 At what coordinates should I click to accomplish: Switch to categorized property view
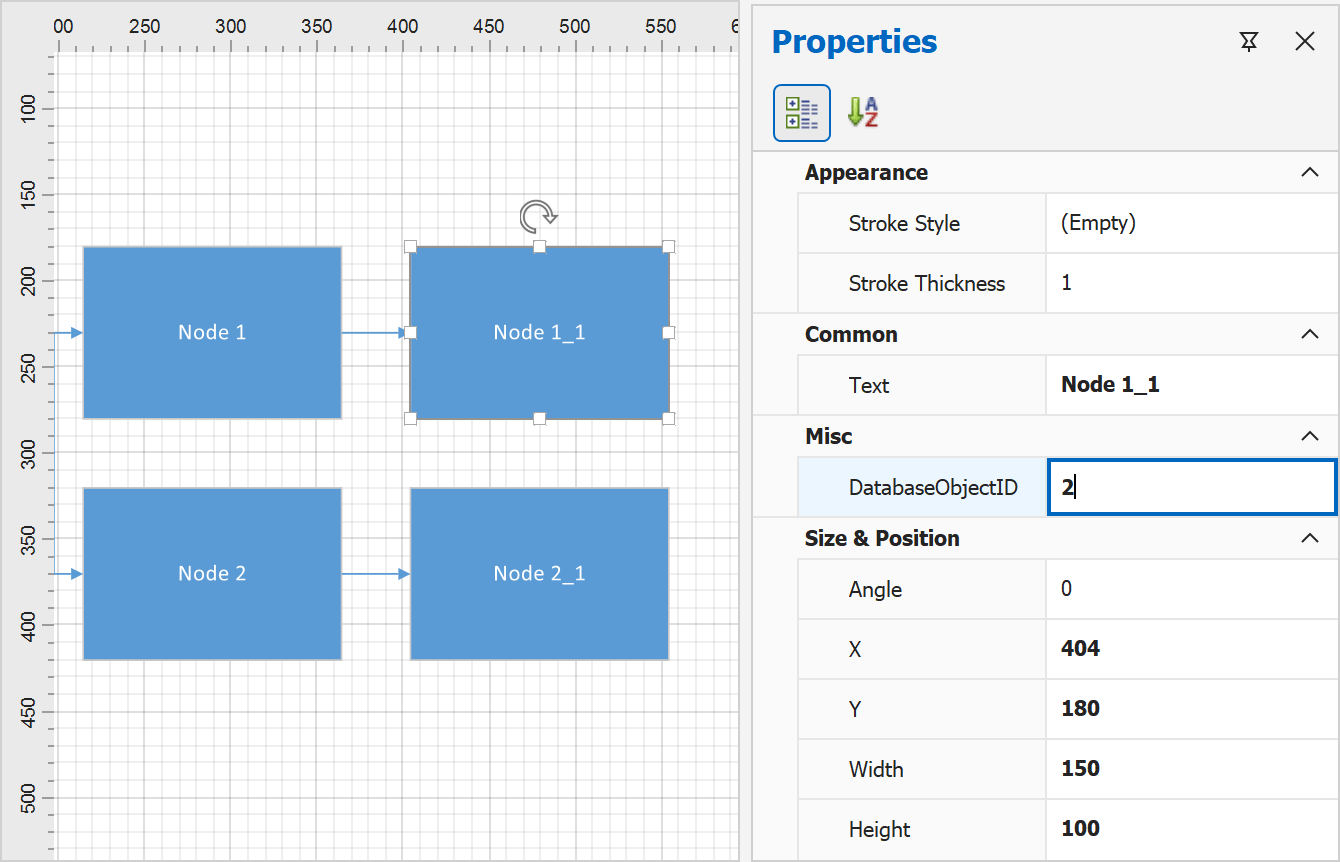click(x=802, y=113)
